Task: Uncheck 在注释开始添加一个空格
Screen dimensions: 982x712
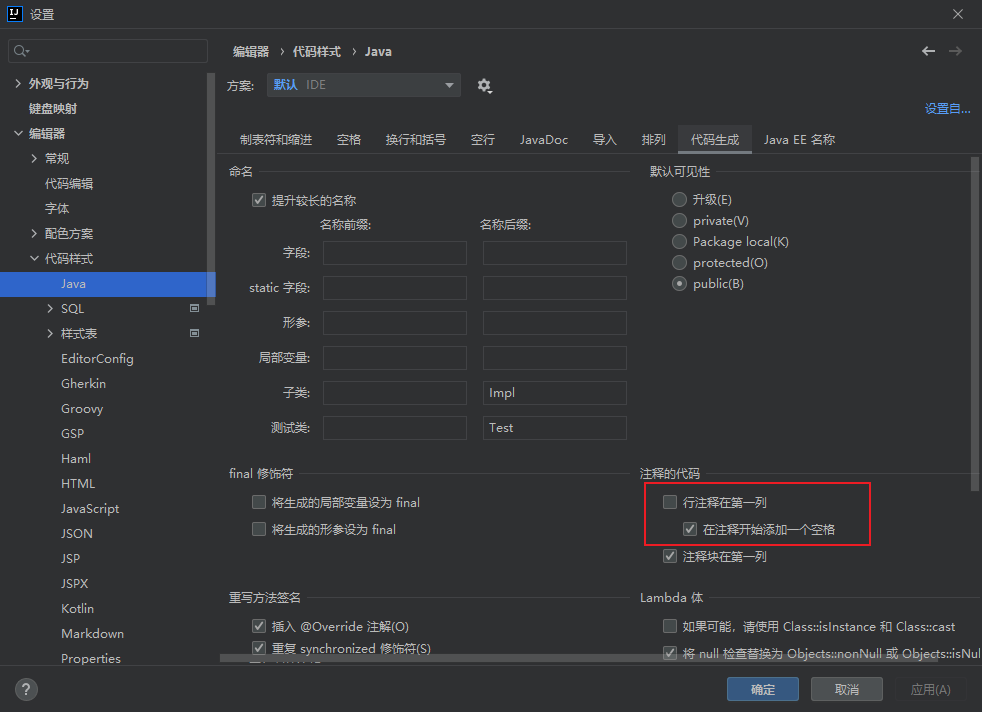Action: tap(690, 528)
